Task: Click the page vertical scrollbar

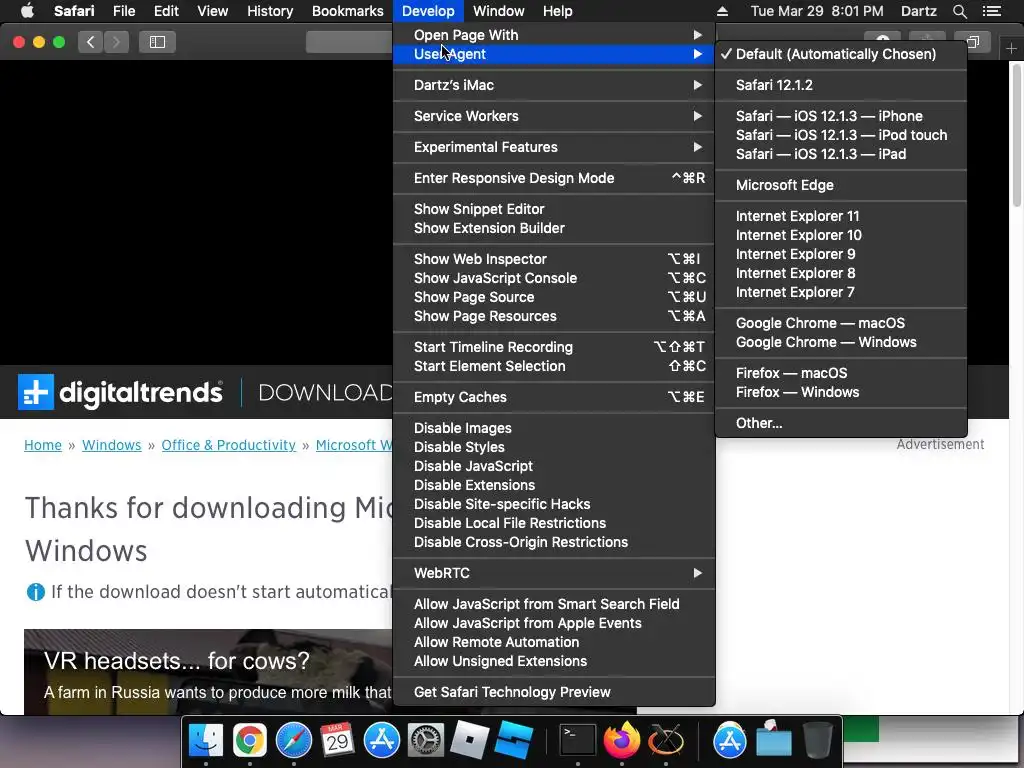Action: [x=1017, y=136]
